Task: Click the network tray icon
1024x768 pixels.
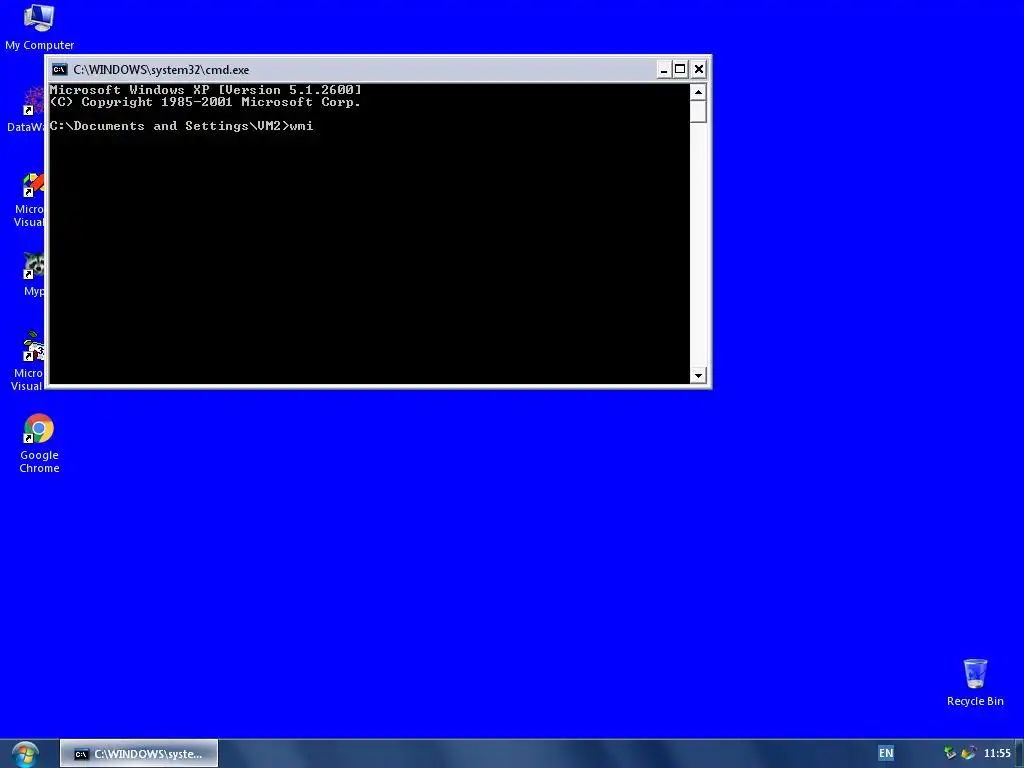Action: 950,753
